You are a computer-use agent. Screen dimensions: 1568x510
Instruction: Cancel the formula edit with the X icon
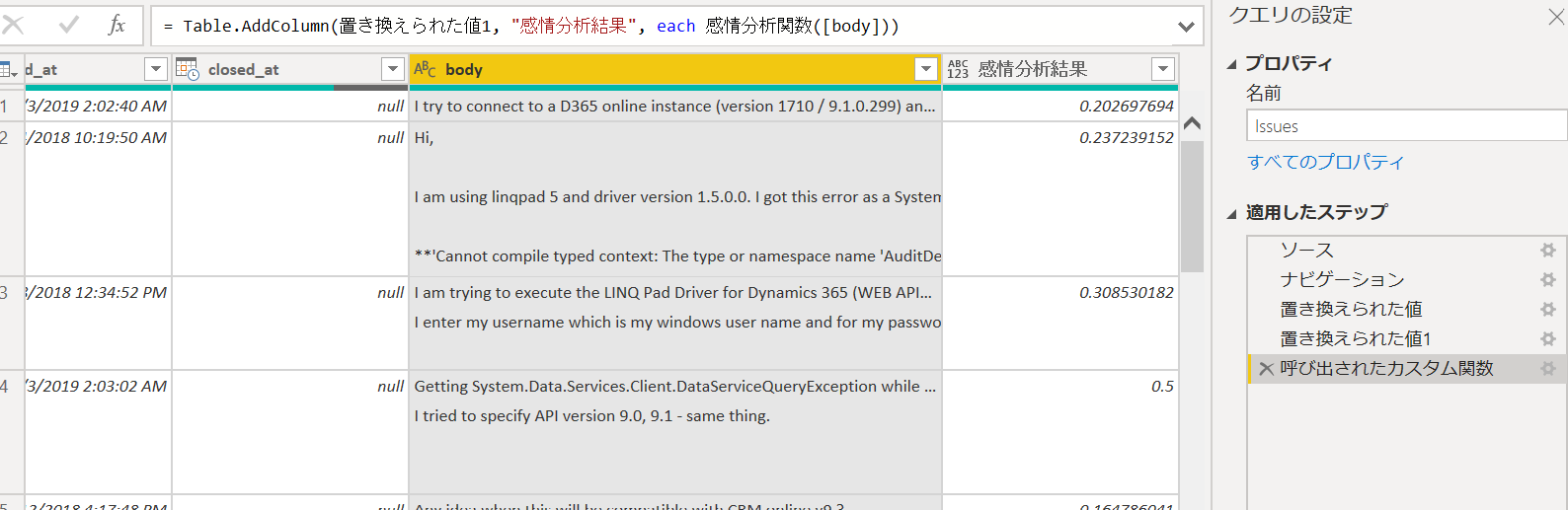pos(13,25)
